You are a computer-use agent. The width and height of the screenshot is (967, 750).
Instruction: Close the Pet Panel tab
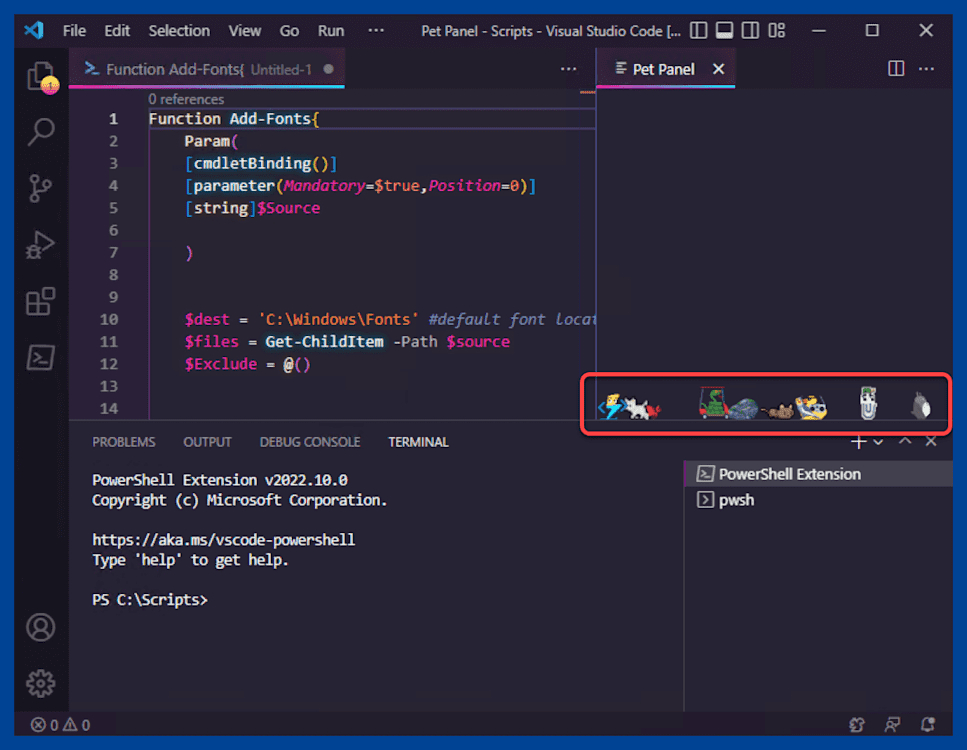pos(718,69)
